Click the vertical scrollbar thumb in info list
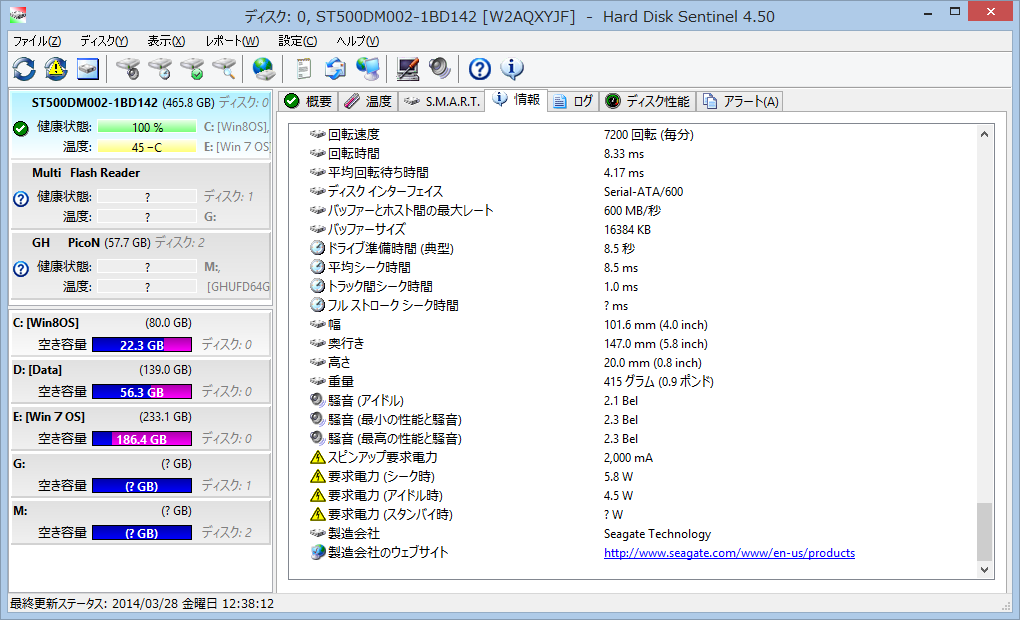The height and width of the screenshot is (620, 1020). click(x=984, y=532)
